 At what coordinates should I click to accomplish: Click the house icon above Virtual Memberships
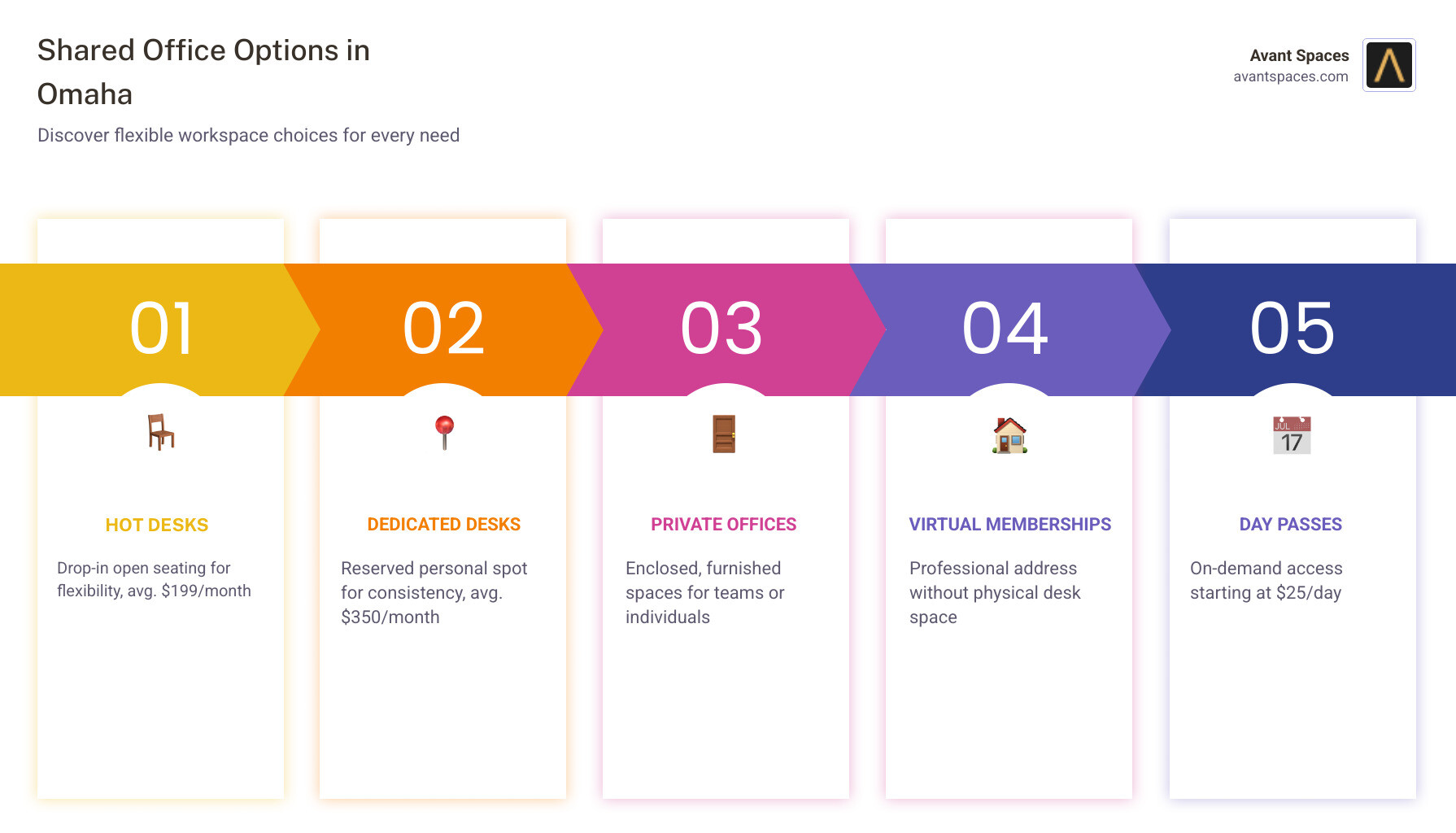1009,435
